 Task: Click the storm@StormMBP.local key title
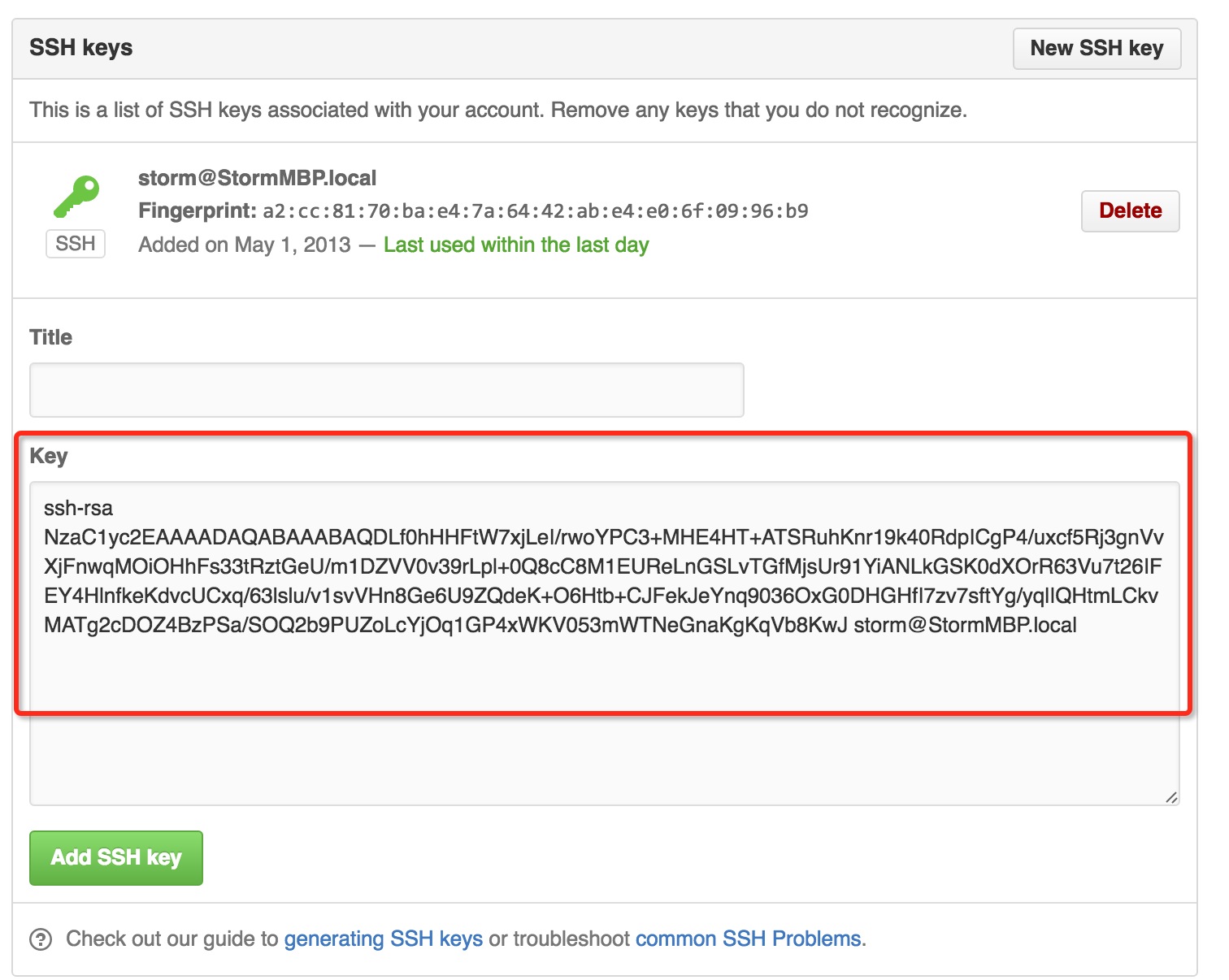257,178
